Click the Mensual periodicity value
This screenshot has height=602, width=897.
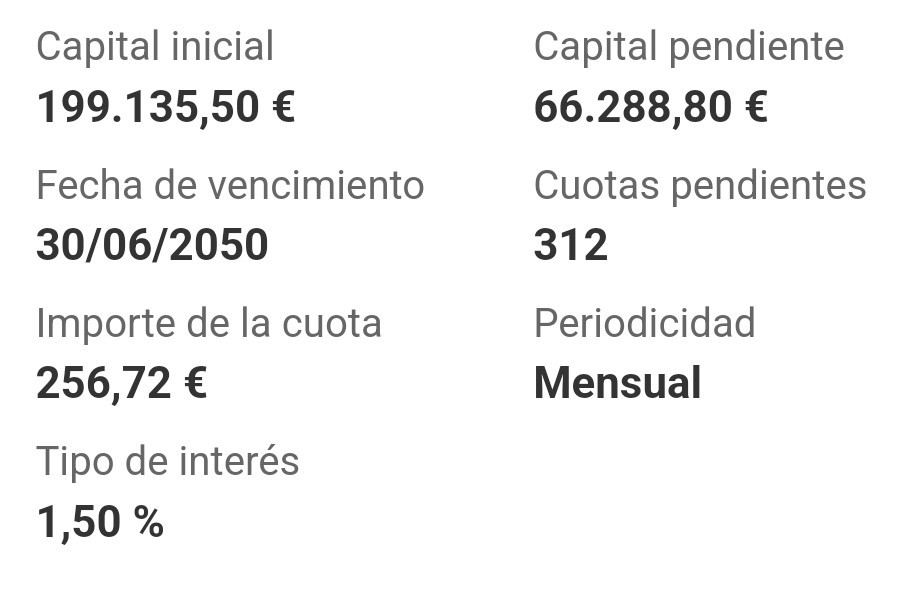click(618, 383)
